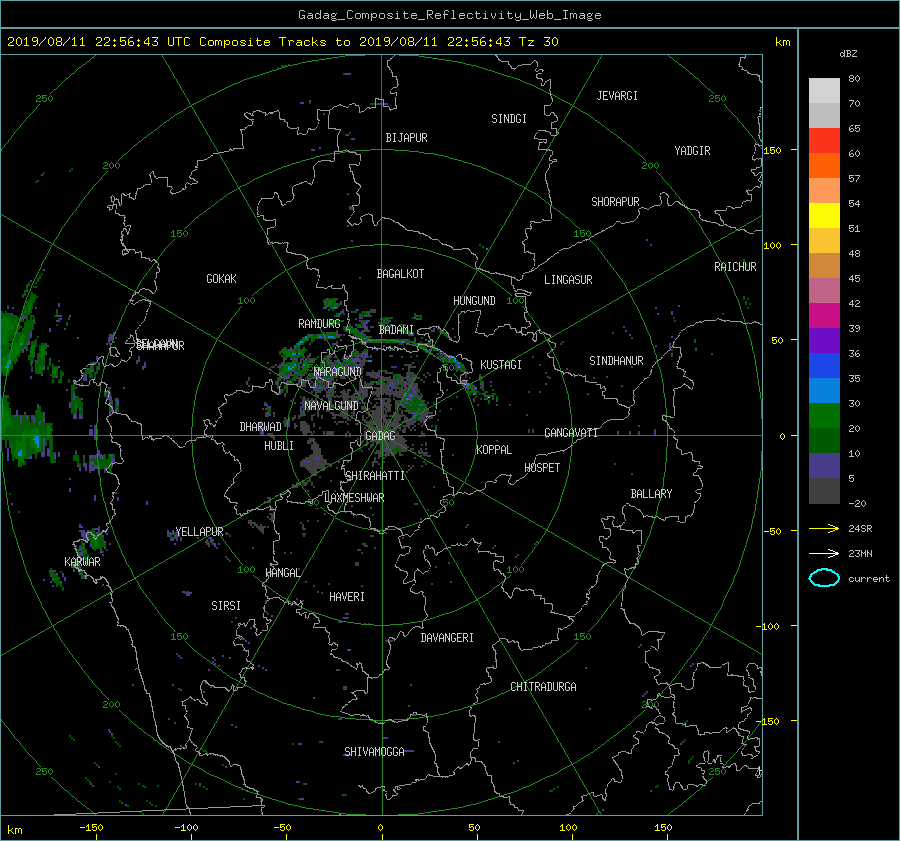Click the 150 y-axis tick label
Viewport: 900px width, 841px height.
click(x=773, y=150)
